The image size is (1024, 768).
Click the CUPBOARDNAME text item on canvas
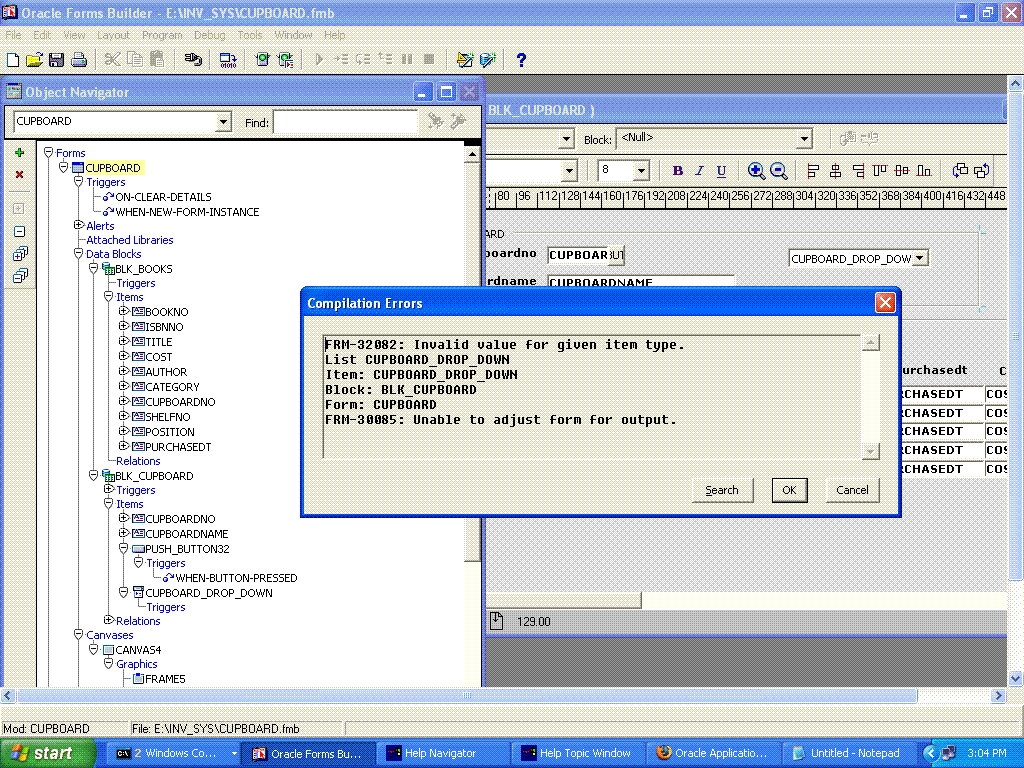click(x=641, y=282)
